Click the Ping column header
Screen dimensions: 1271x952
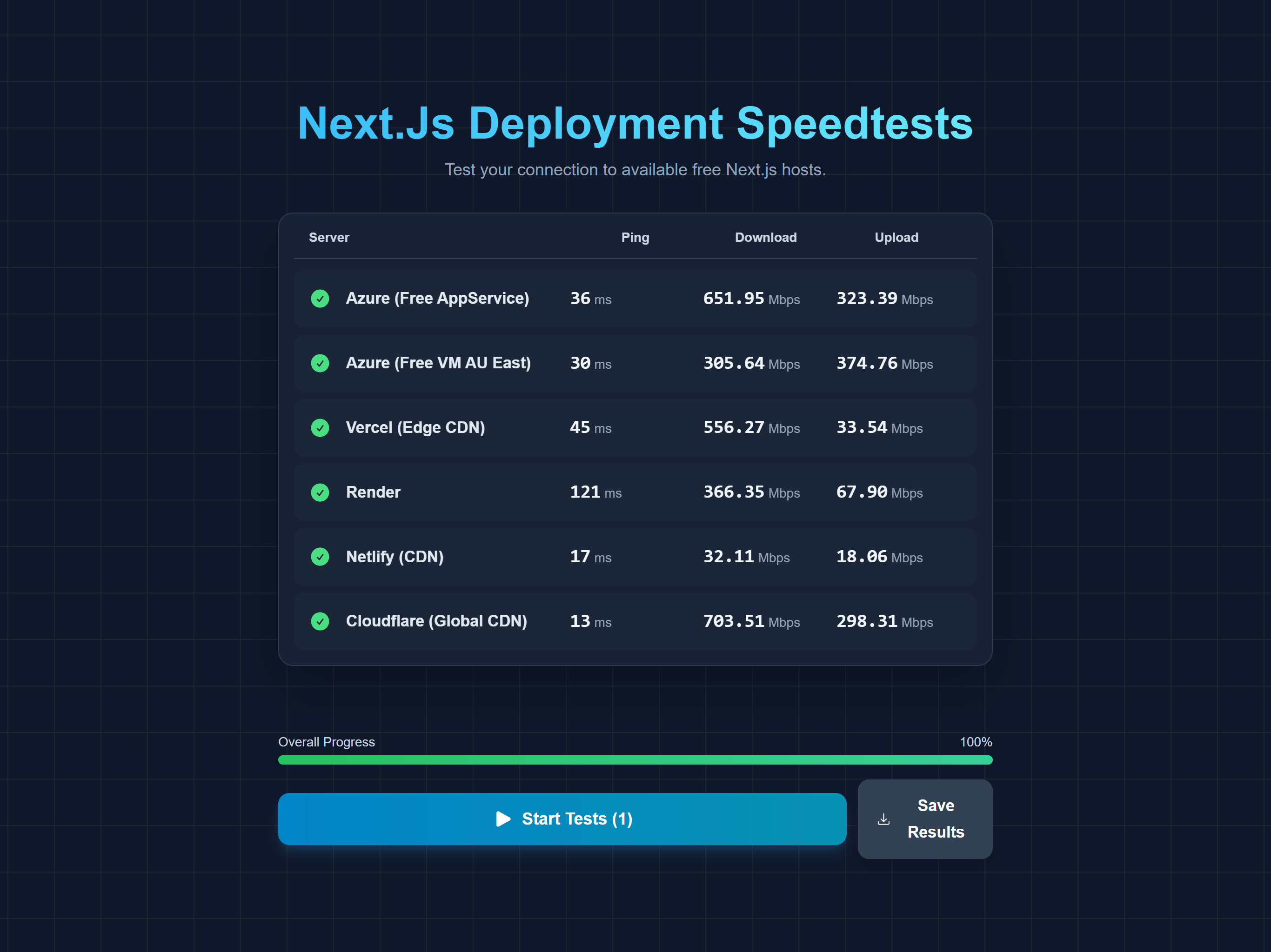point(635,237)
